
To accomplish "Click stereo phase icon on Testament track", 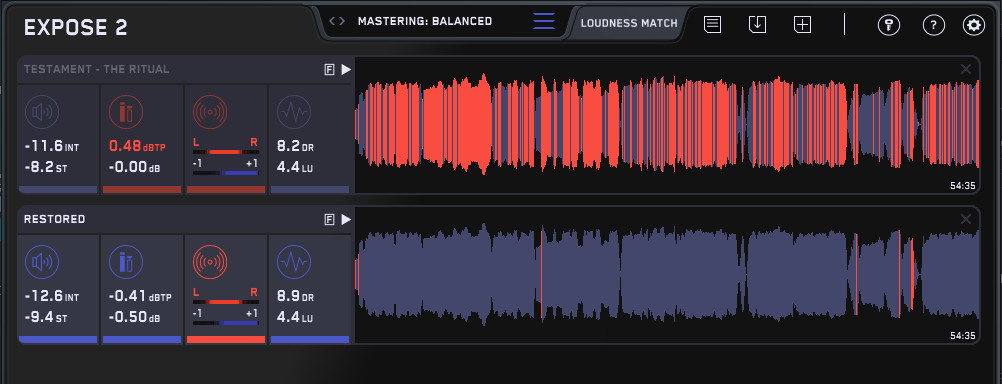I will click(x=210, y=112).
